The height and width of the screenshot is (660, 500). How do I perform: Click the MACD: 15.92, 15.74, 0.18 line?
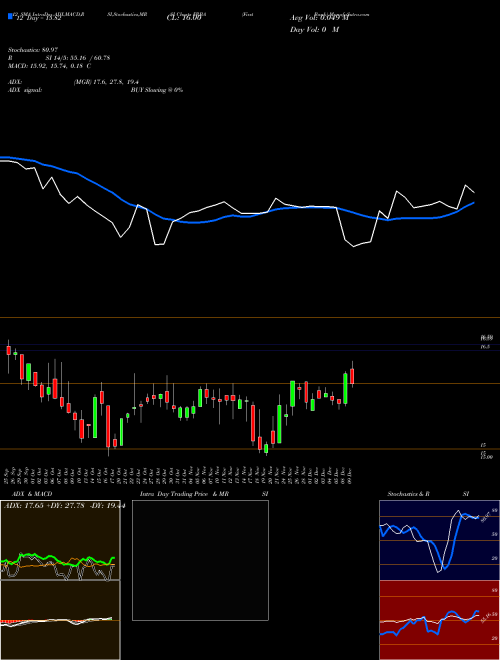[50, 66]
